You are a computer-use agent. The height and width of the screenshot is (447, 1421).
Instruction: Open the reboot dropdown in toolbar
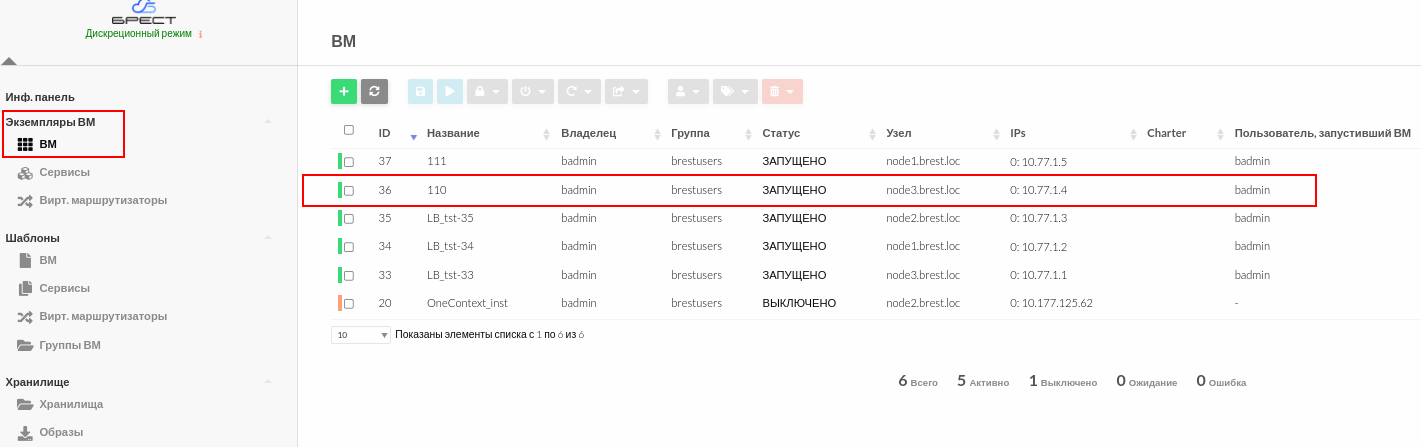pos(579,91)
